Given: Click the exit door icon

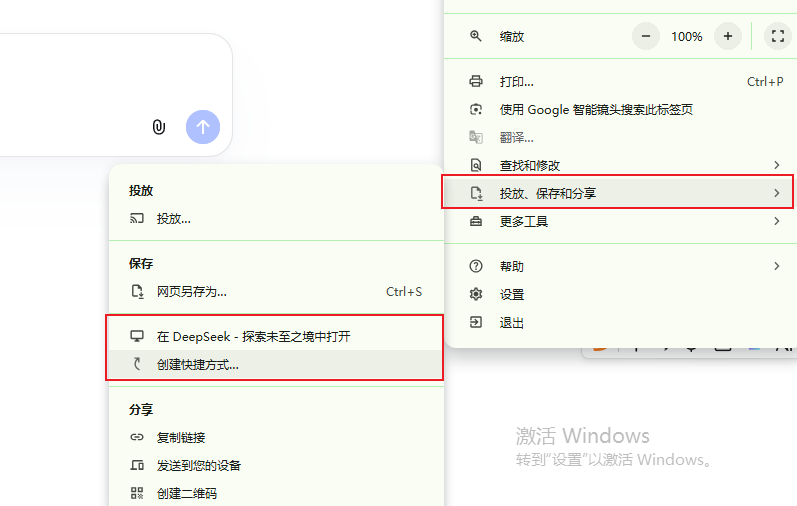Looking at the screenshot, I should [x=476, y=322].
